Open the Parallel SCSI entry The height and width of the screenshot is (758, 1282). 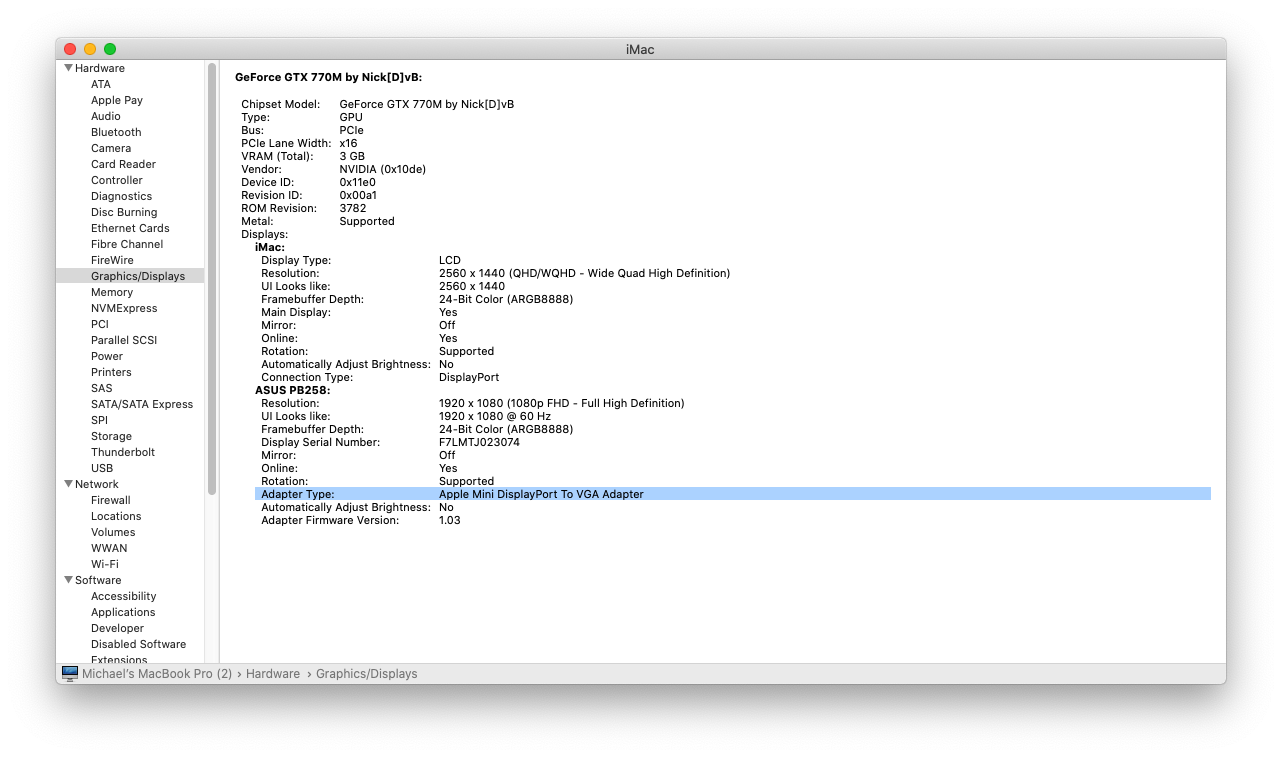tap(124, 340)
